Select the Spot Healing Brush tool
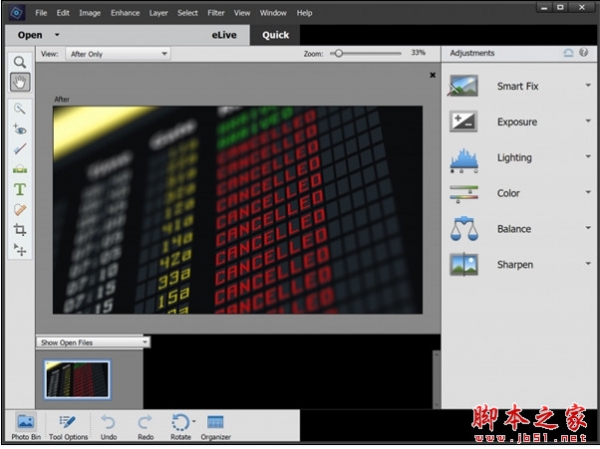The height and width of the screenshot is (449, 600). coord(20,209)
